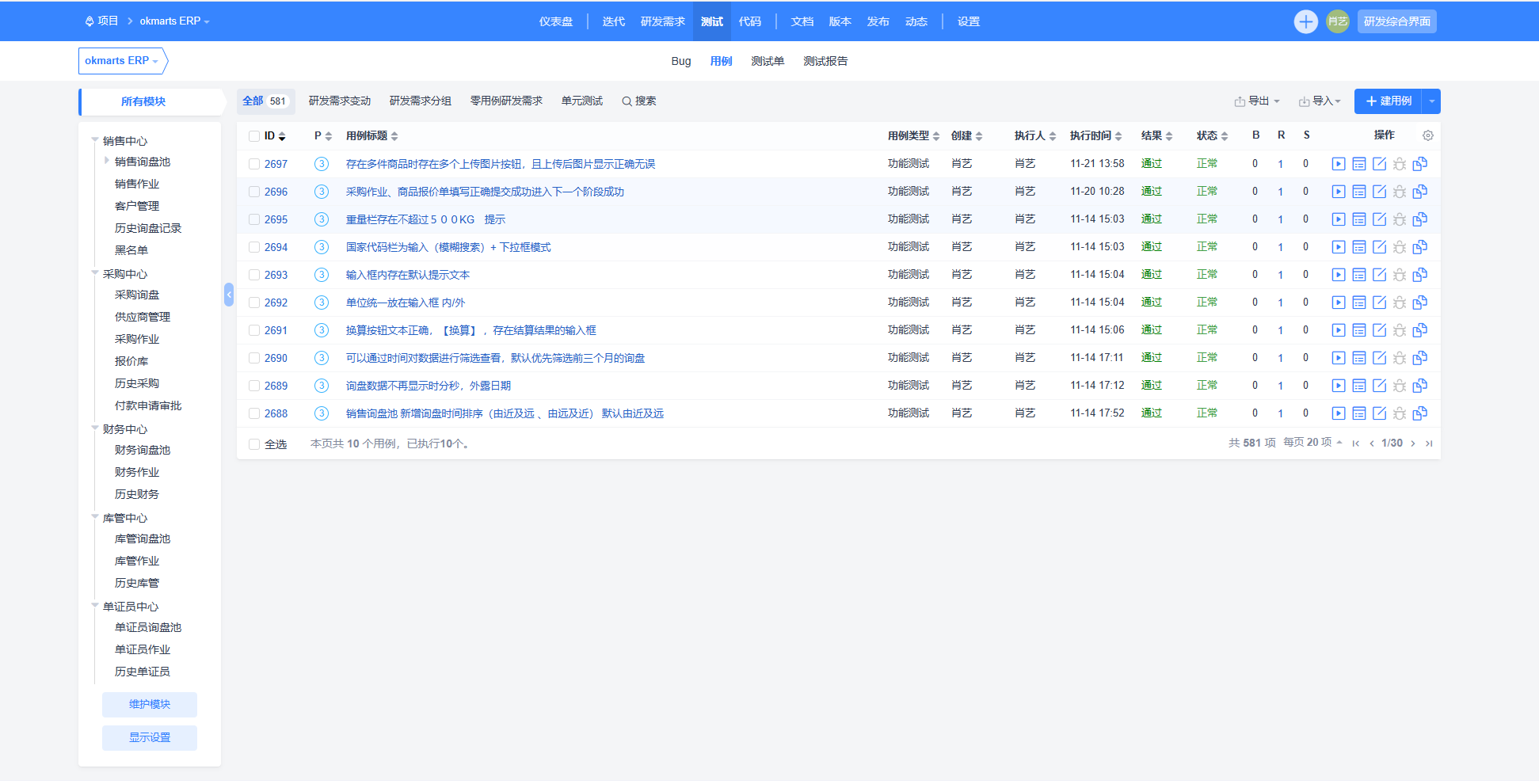The width and height of the screenshot is (1539, 784).
Task: Toggle header checkbox beside ID column
Action: pyautogui.click(x=254, y=136)
